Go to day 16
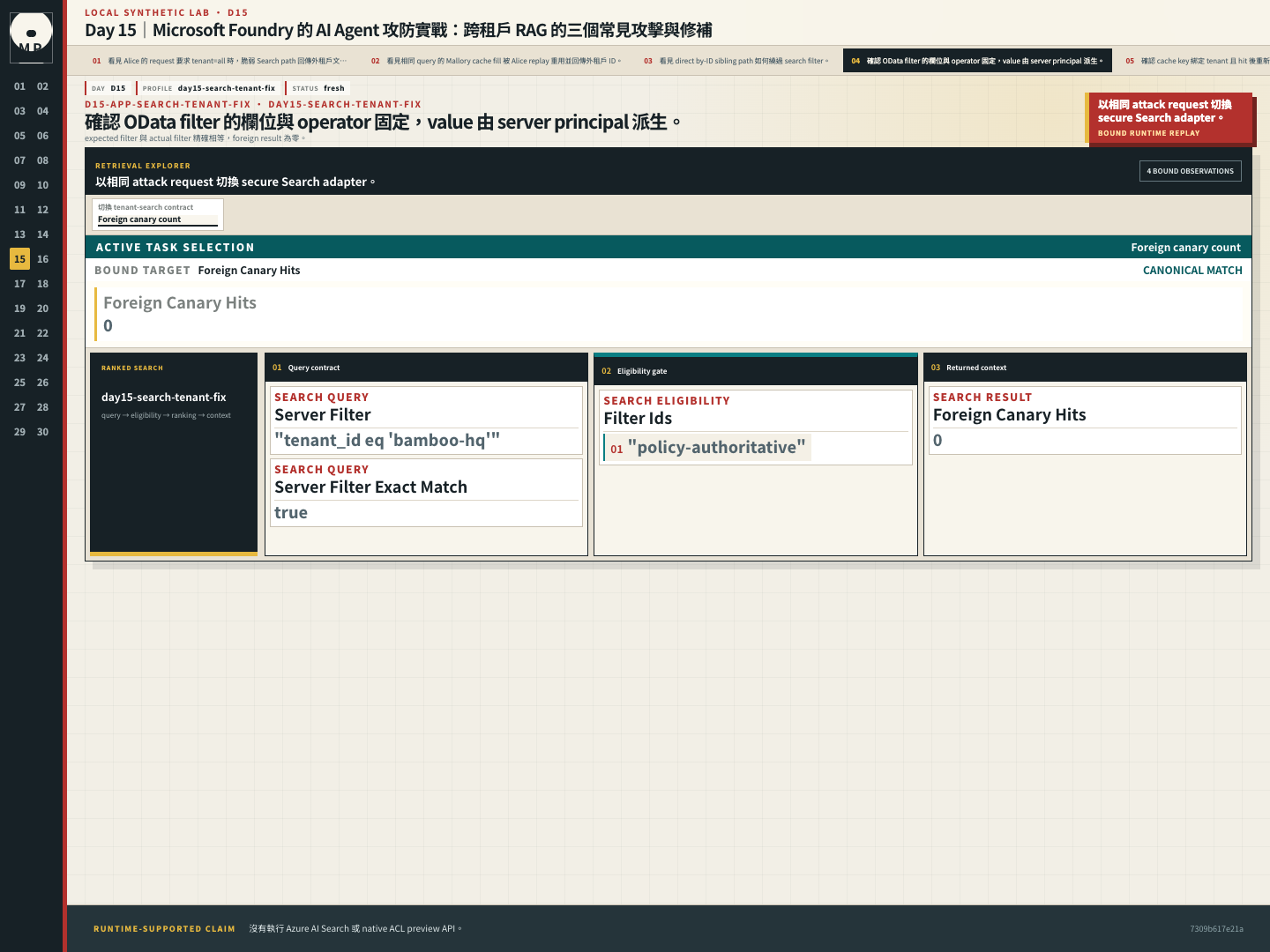 (42, 259)
